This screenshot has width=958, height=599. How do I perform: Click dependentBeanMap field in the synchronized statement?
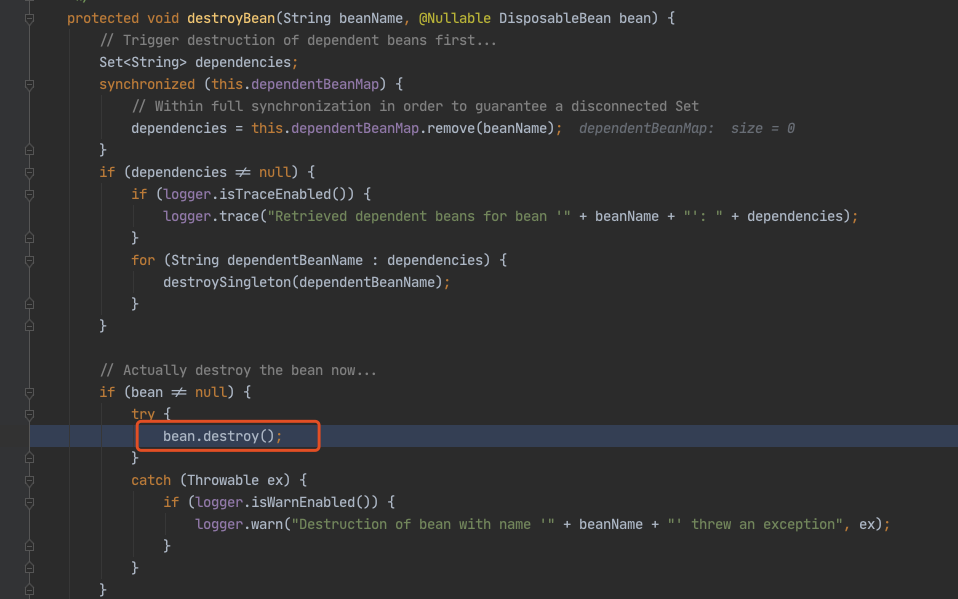[315, 84]
